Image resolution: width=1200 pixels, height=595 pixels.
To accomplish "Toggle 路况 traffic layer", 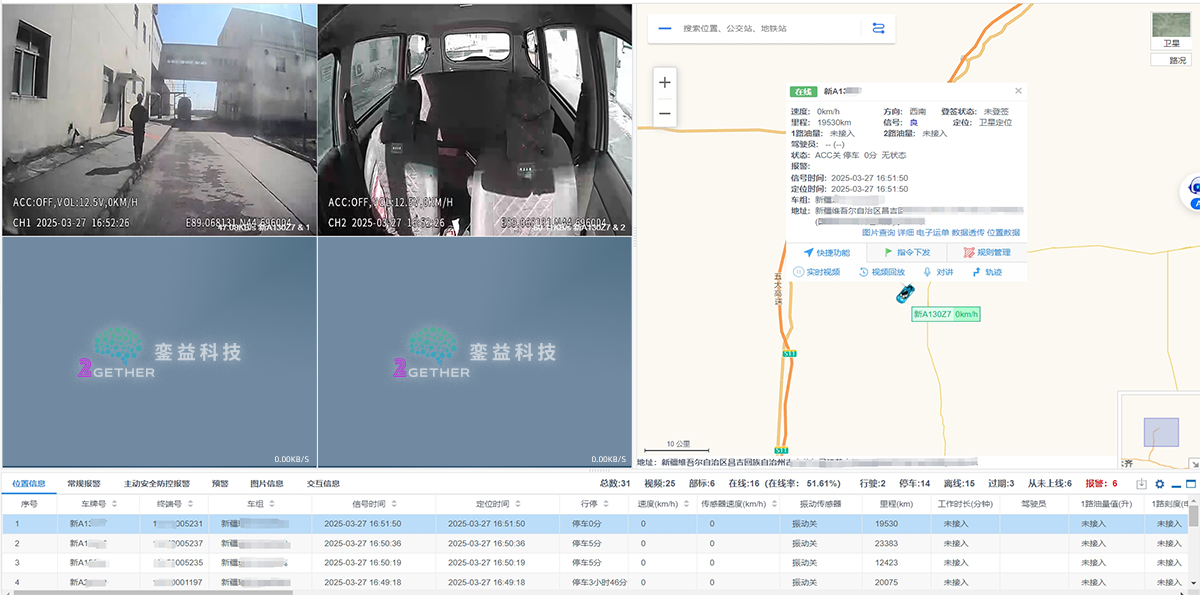I will (x=1177, y=60).
